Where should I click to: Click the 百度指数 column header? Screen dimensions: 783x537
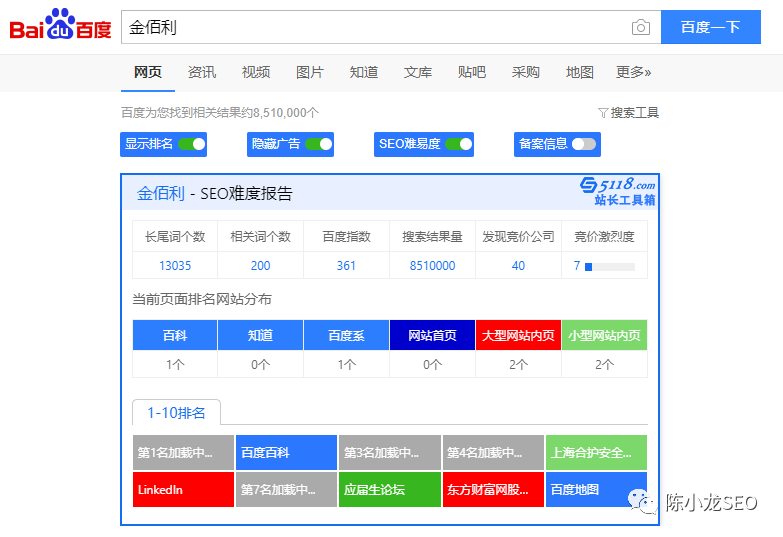click(x=346, y=236)
